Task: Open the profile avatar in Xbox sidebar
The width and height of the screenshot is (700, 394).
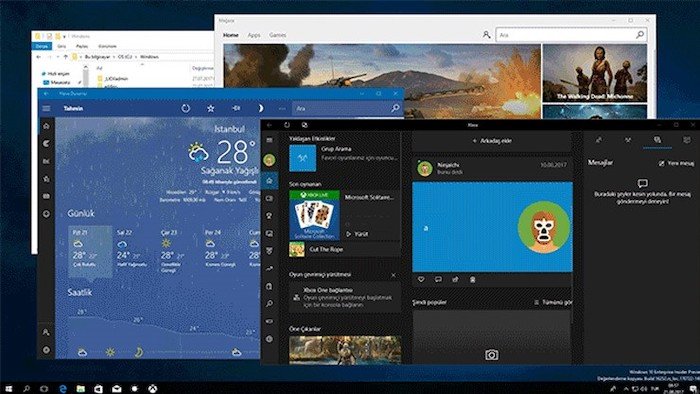Action: click(x=269, y=160)
